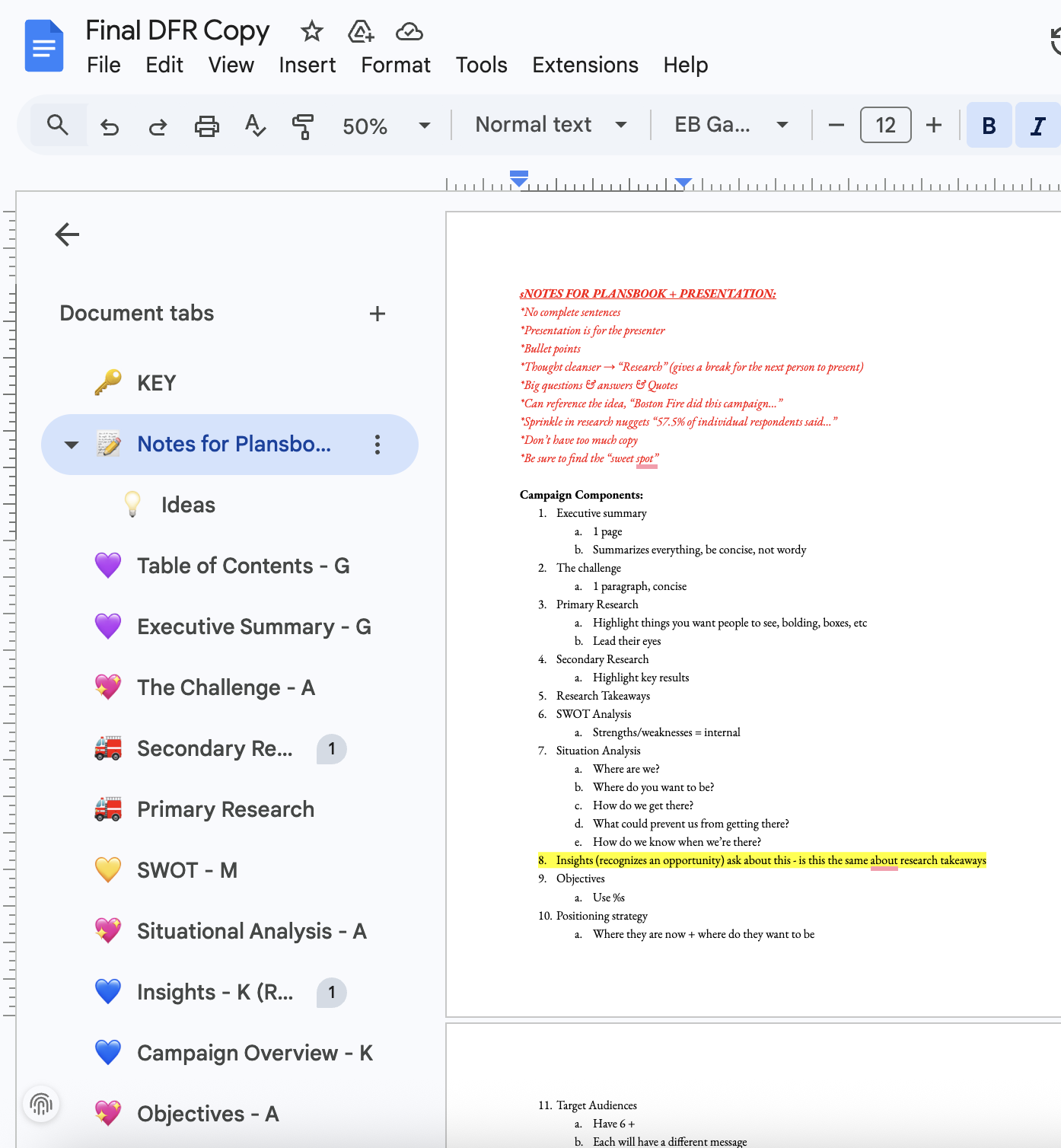Viewport: 1061px width, 1148px height.
Task: Open the Tools menu
Action: (482, 65)
